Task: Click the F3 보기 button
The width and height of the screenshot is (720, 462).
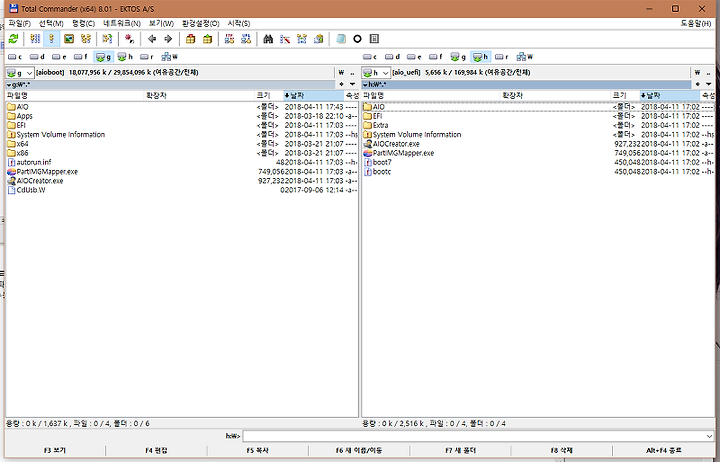Action: (x=55, y=451)
